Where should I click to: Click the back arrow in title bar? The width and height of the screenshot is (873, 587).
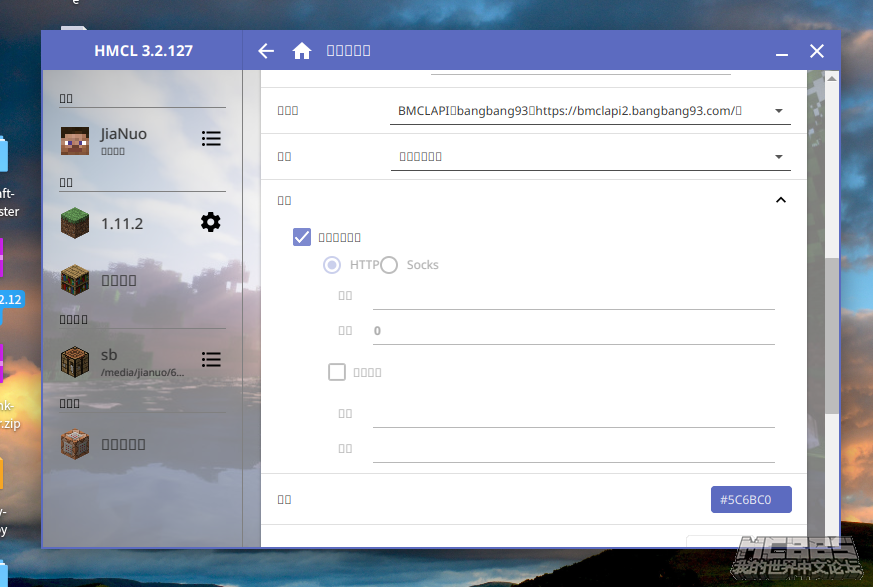click(x=266, y=51)
